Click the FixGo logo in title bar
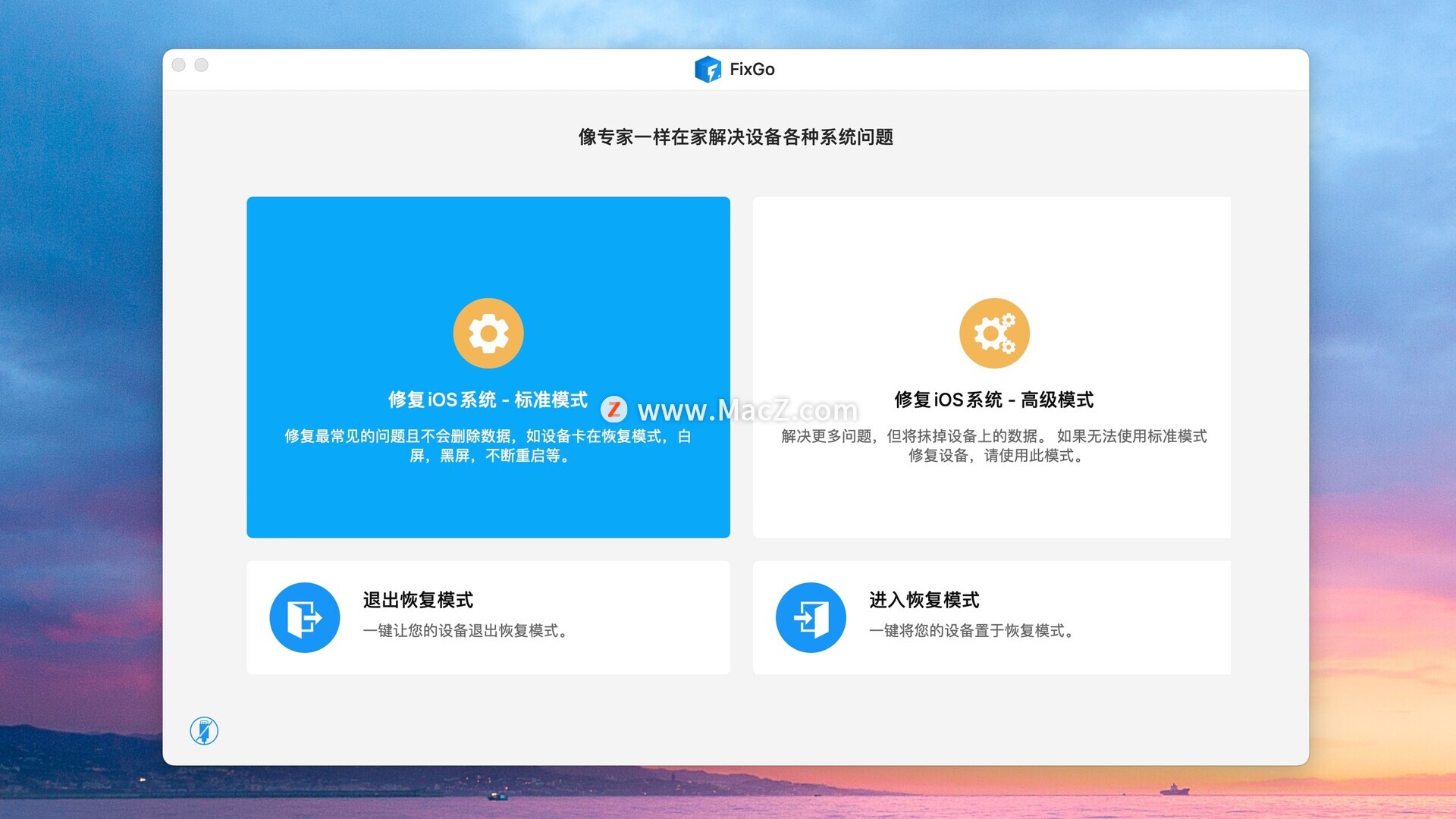The height and width of the screenshot is (819, 1456). (x=708, y=70)
